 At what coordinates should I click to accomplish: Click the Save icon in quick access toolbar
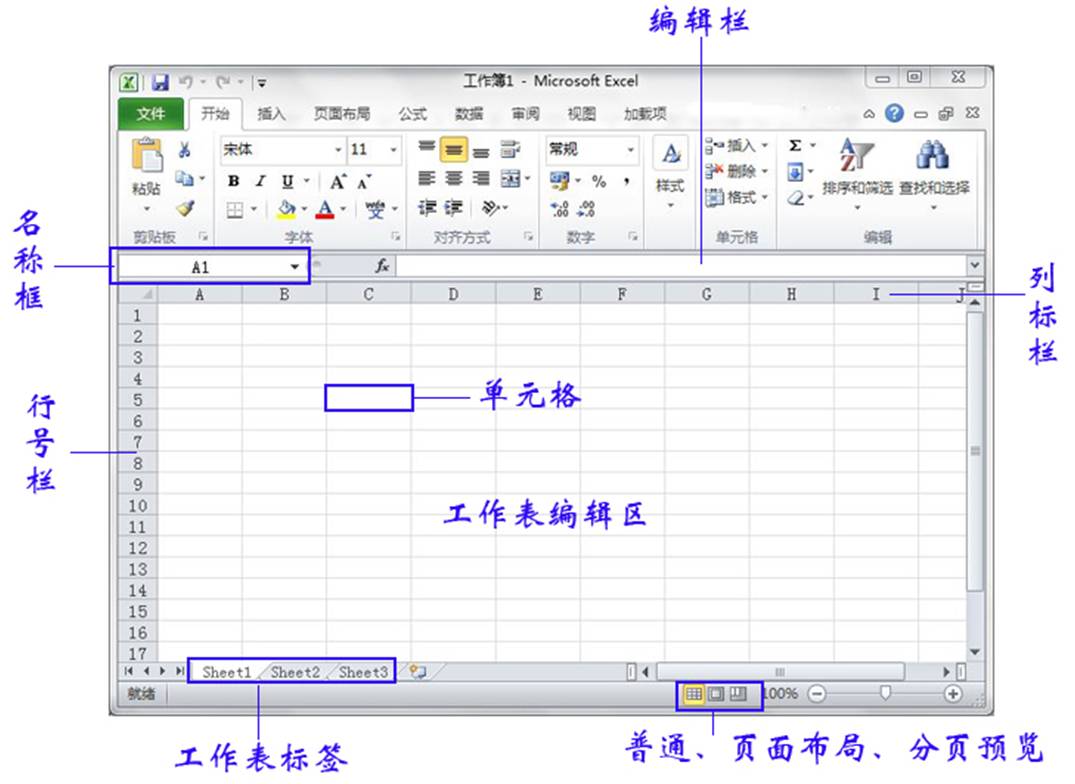(x=160, y=82)
